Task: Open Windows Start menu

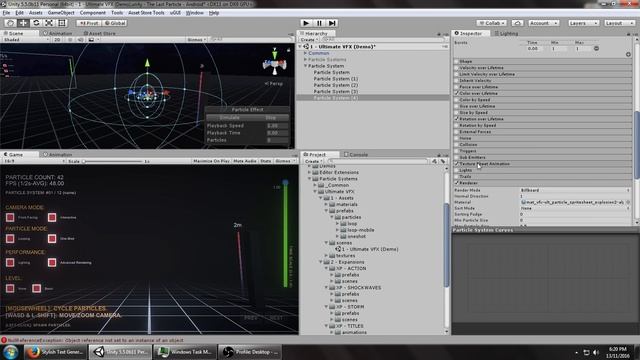Action: 10,351
